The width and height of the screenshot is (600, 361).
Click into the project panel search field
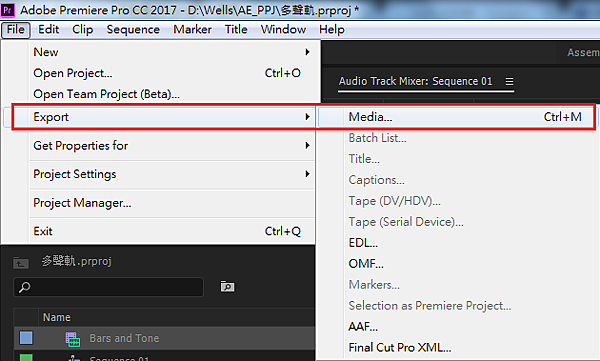point(108,287)
